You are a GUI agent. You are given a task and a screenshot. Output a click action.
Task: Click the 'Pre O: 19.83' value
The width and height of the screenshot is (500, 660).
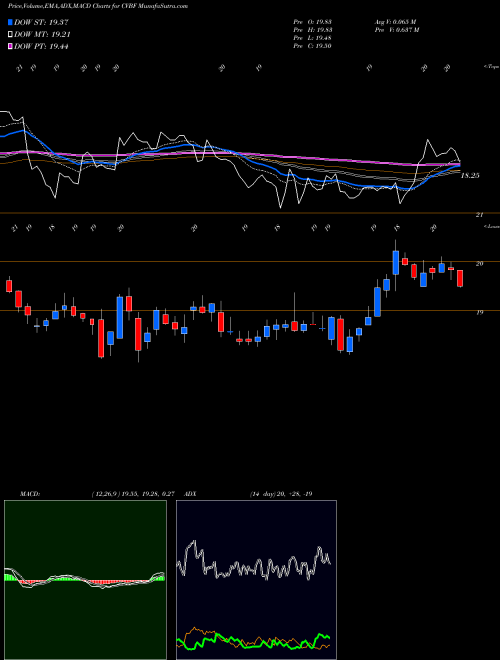point(313,22)
